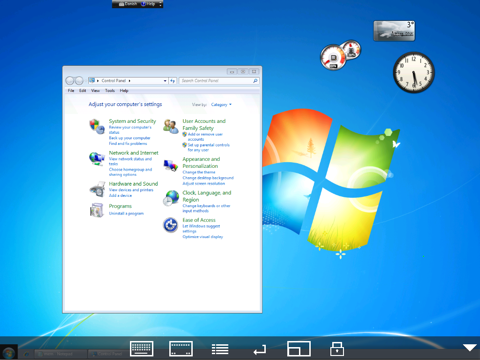This screenshot has height=360, width=480.
Task: Open the Tools menu
Action: coord(110,91)
